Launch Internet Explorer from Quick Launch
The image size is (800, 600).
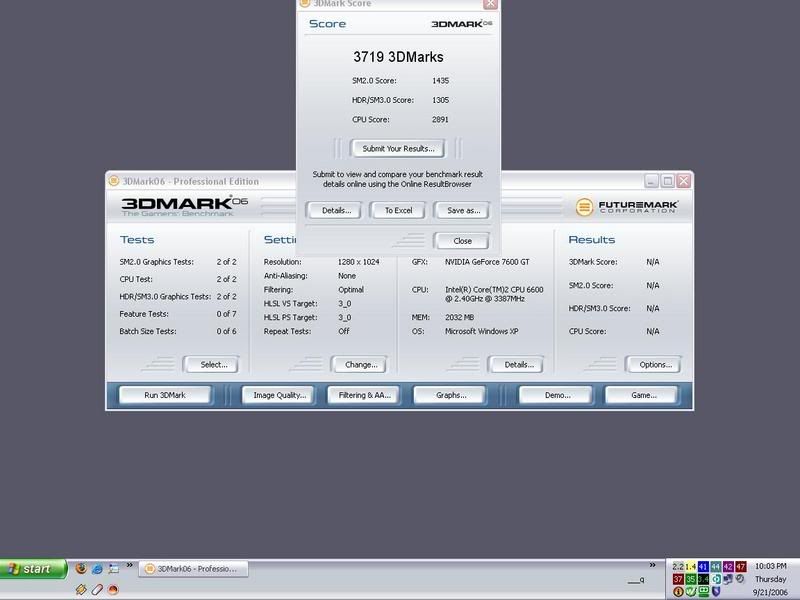click(x=97, y=568)
